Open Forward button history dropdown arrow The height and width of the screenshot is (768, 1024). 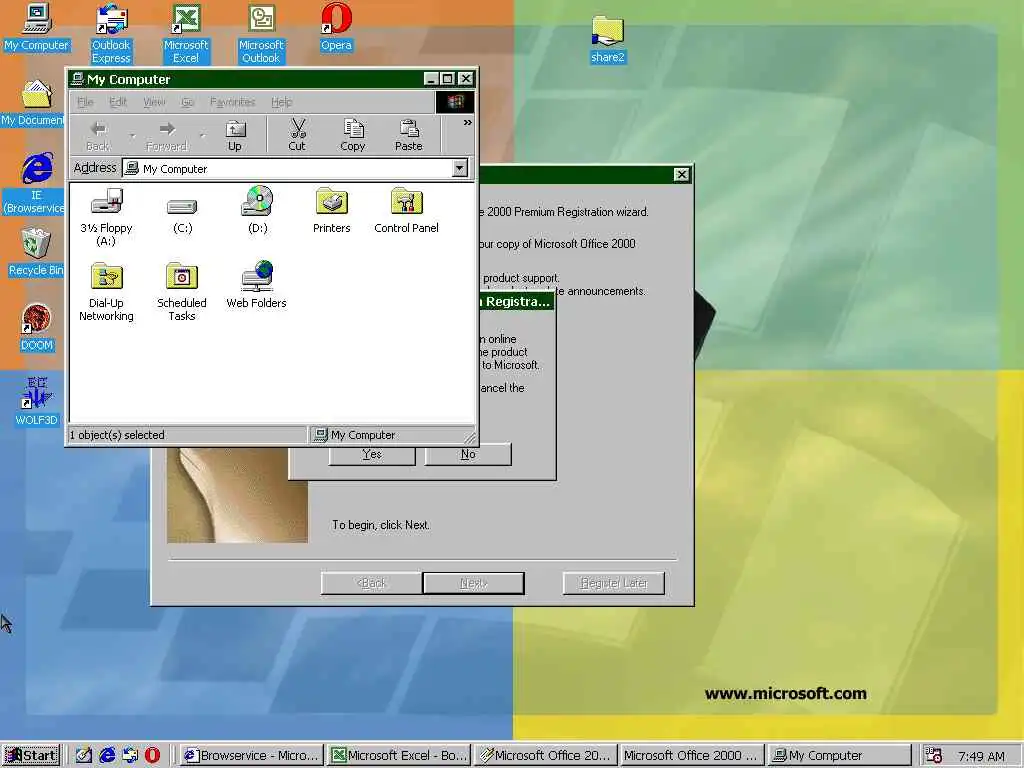(202, 136)
